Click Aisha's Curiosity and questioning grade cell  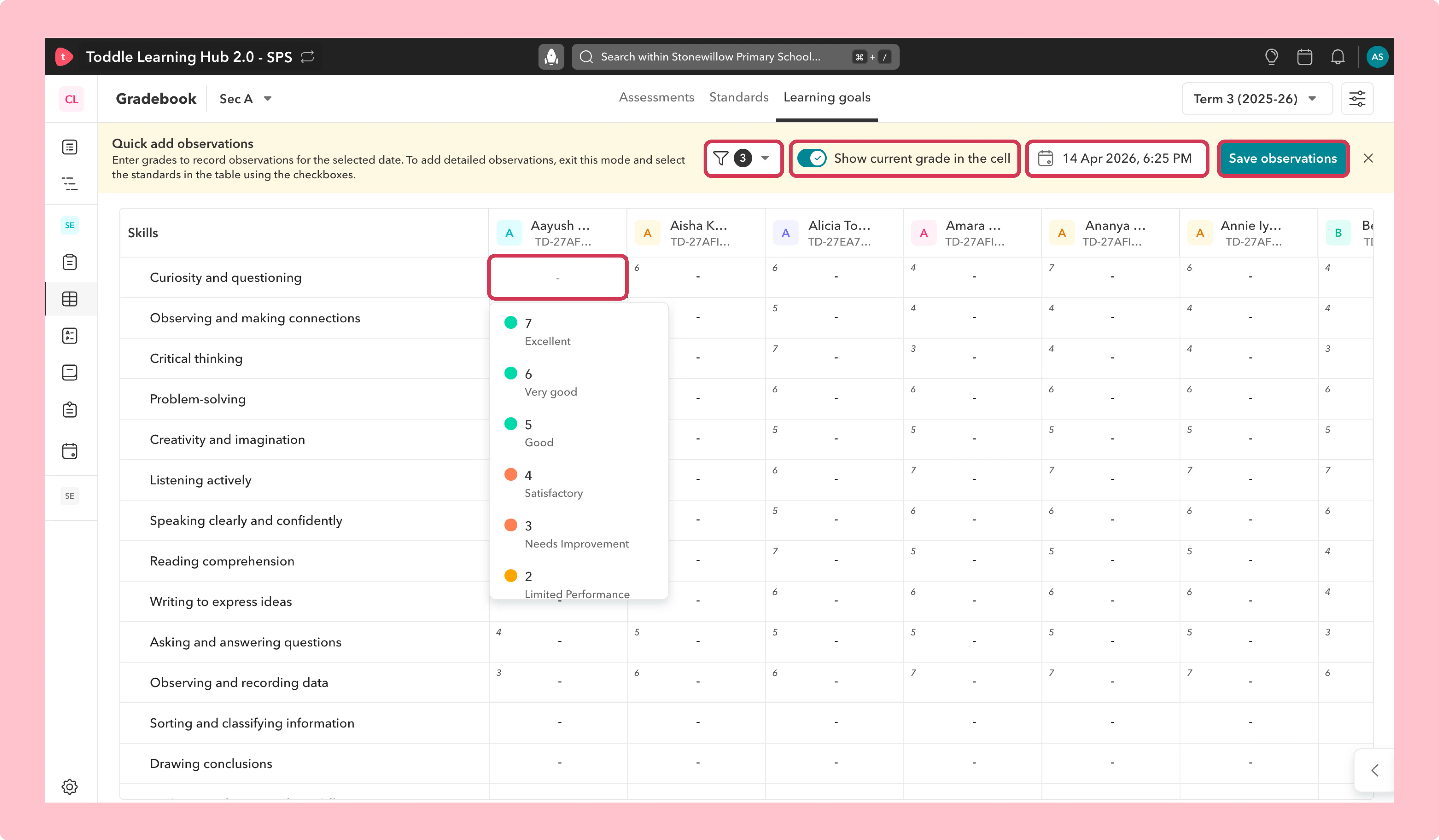(697, 277)
